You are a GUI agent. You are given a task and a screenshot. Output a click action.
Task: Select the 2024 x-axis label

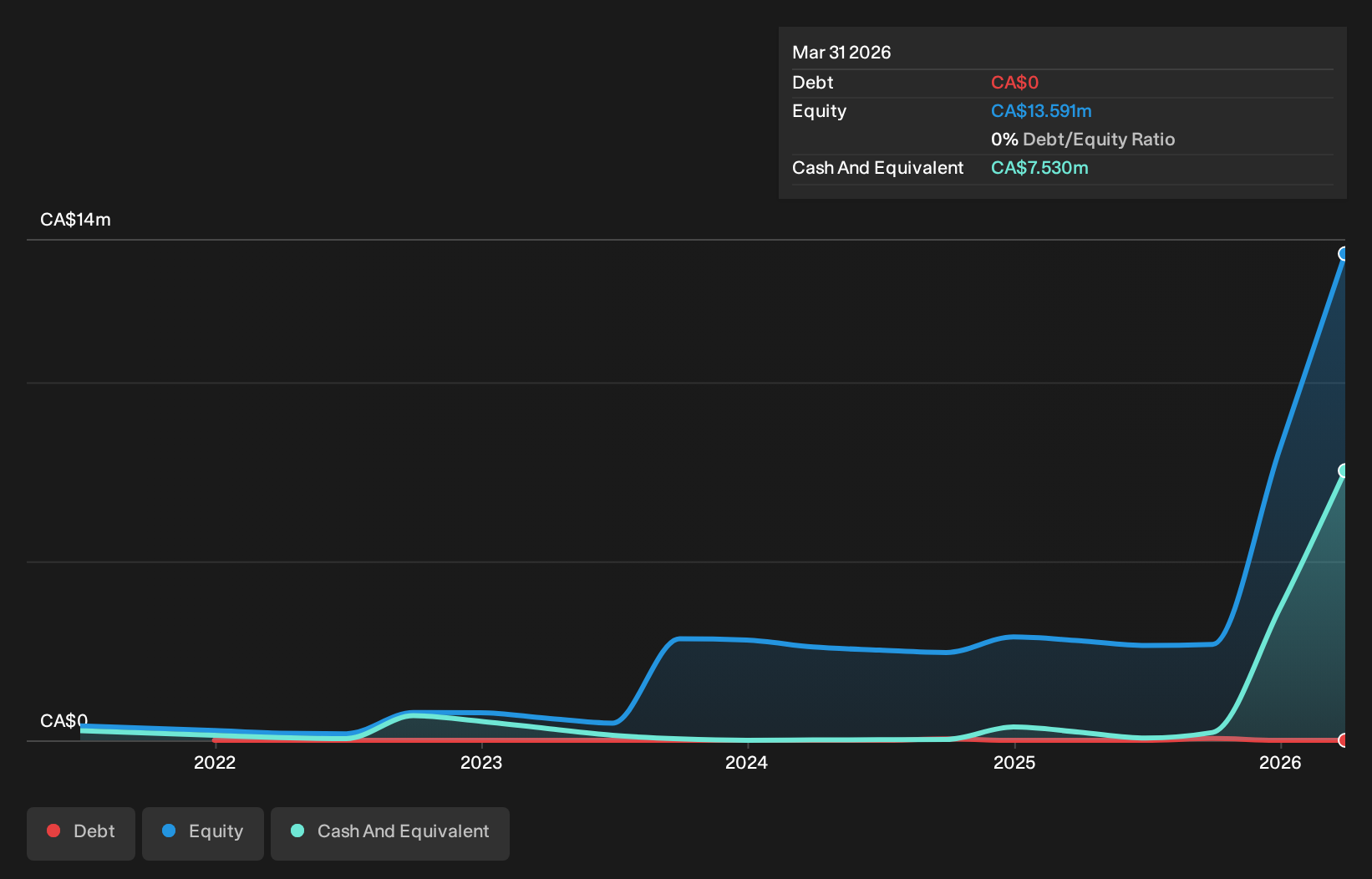click(x=746, y=763)
